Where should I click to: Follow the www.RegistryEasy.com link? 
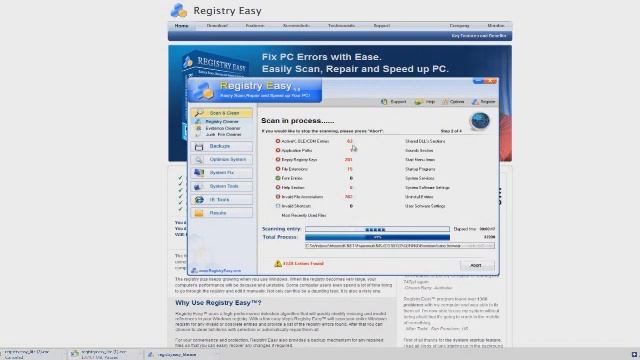click(220, 271)
